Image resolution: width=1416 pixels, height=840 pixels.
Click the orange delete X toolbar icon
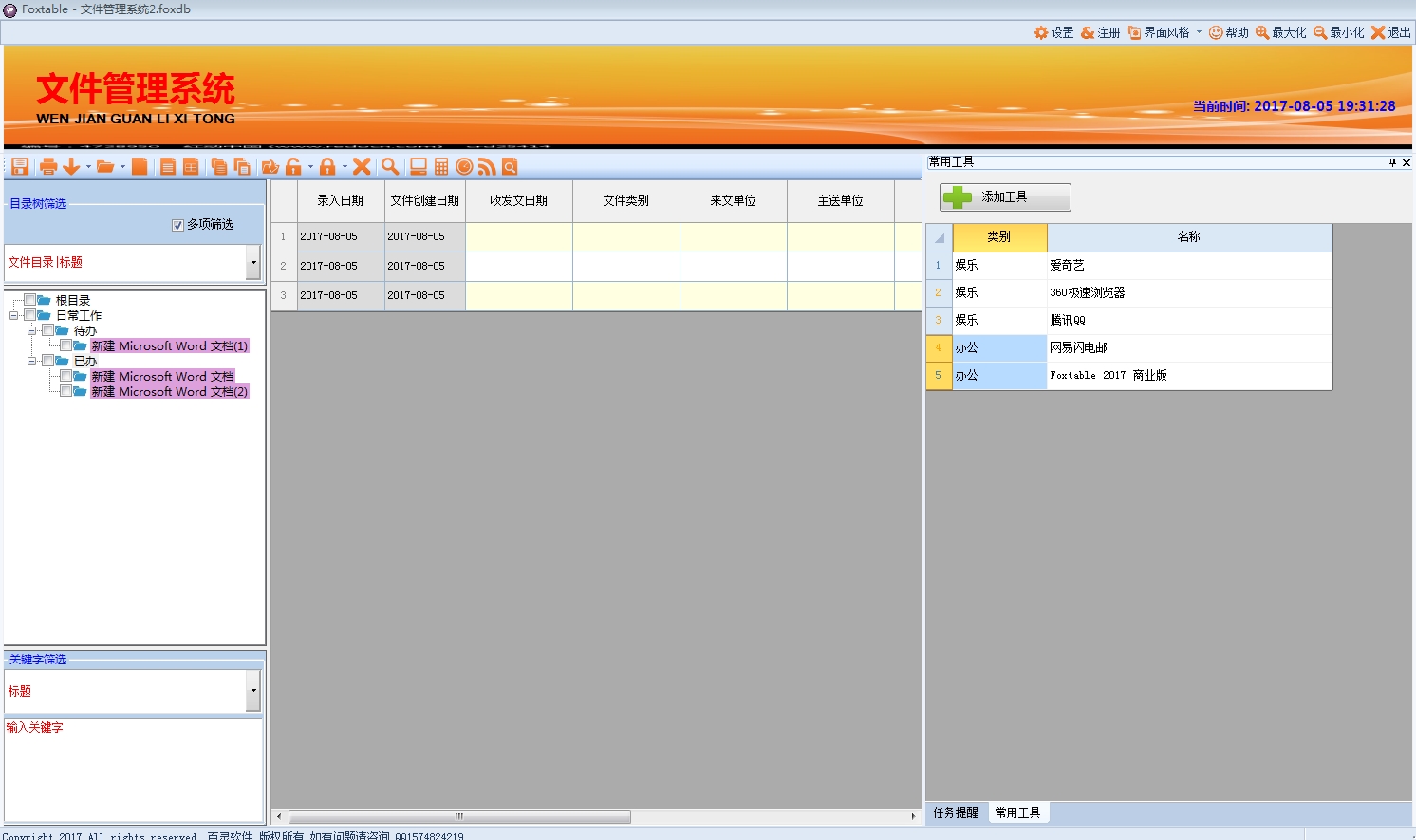(362, 167)
